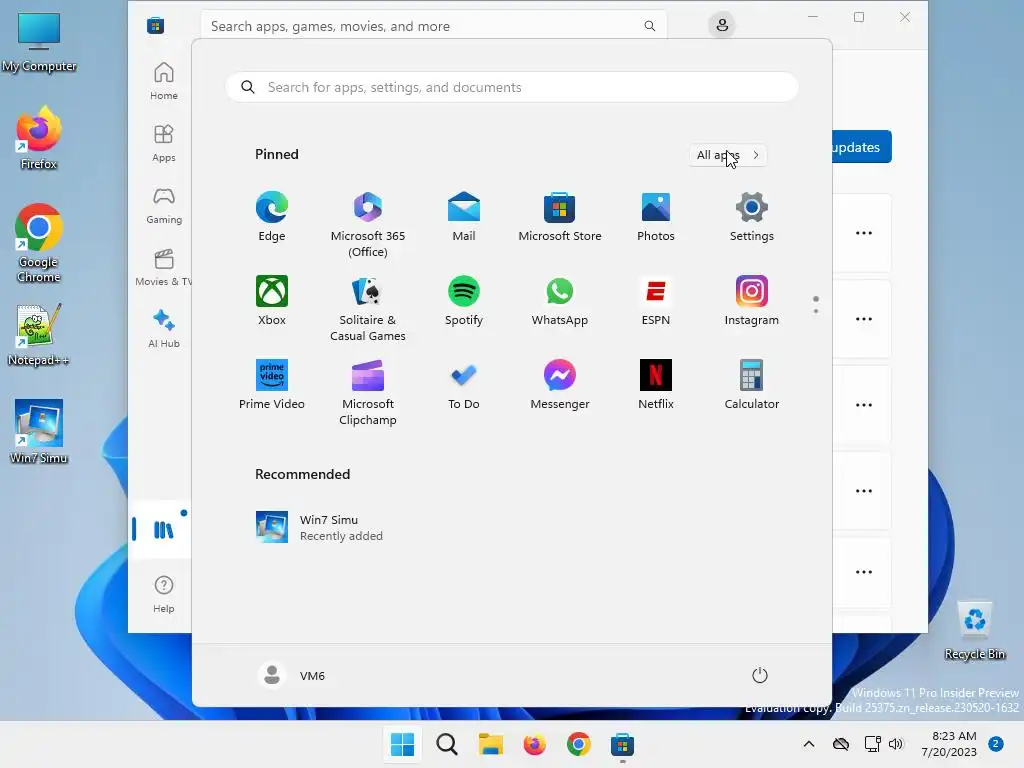Launch Spotify from the Start menu
The image size is (1024, 768).
[464, 300]
